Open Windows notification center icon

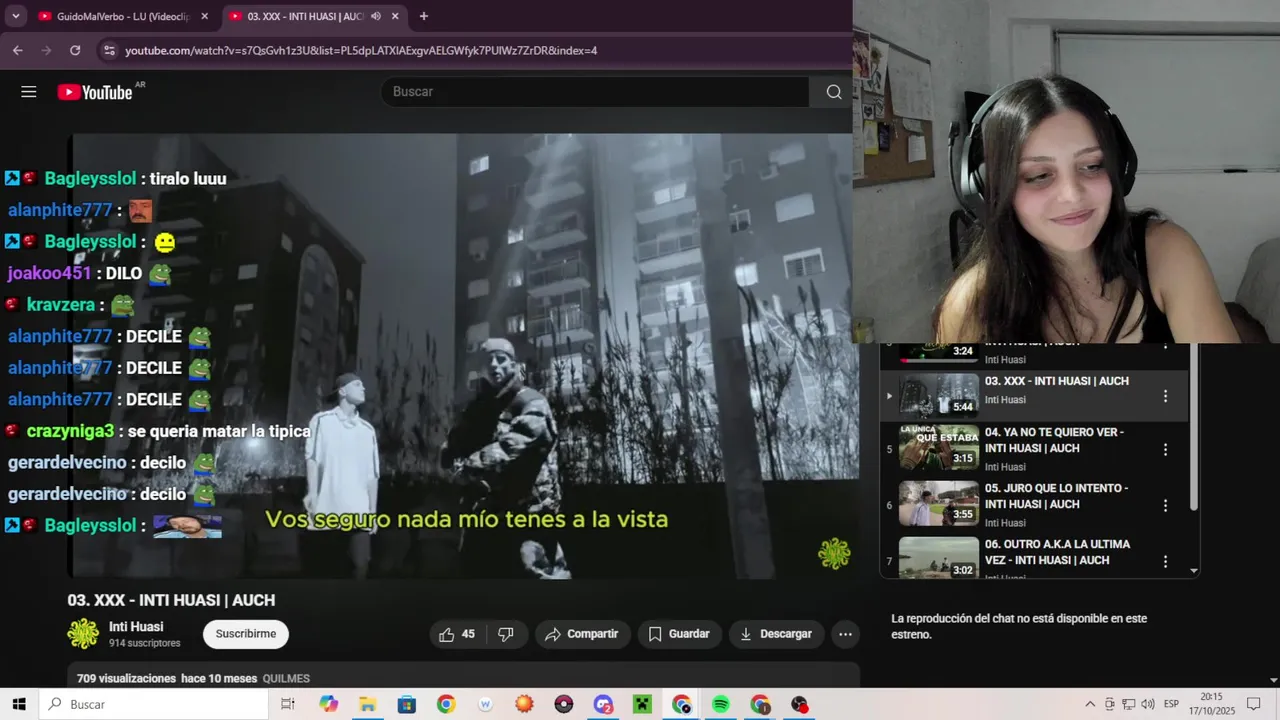point(1253,704)
